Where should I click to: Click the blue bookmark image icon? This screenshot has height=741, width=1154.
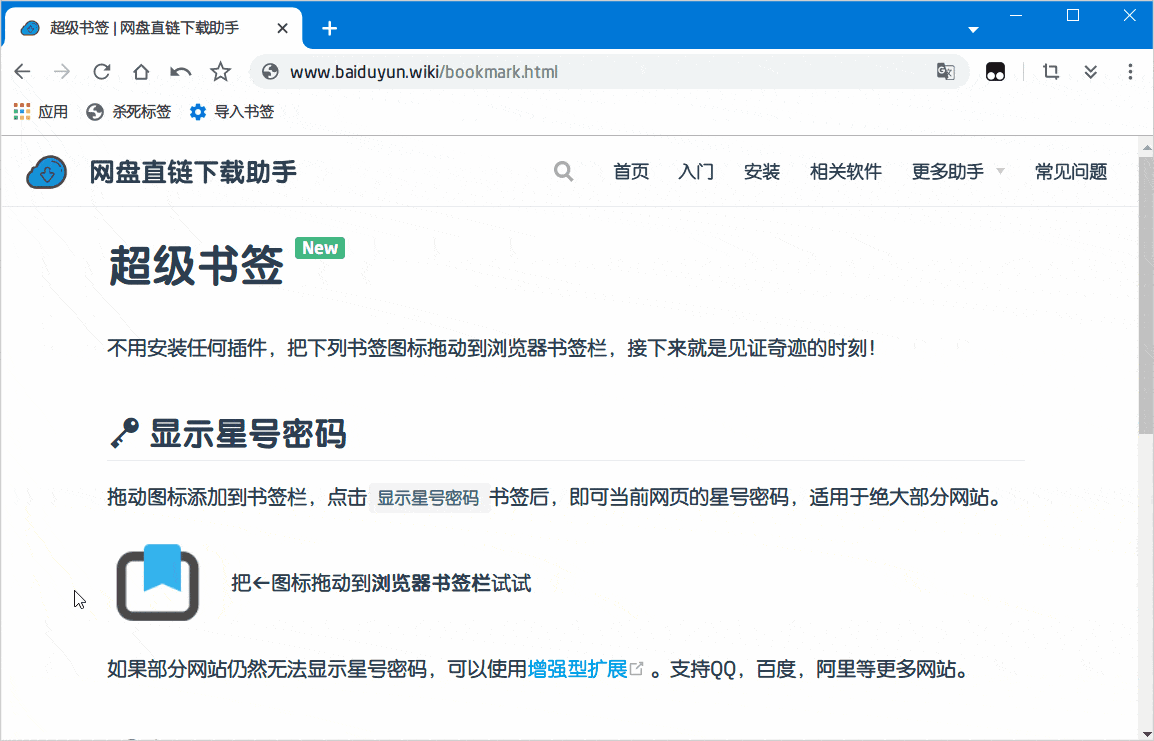(x=157, y=582)
